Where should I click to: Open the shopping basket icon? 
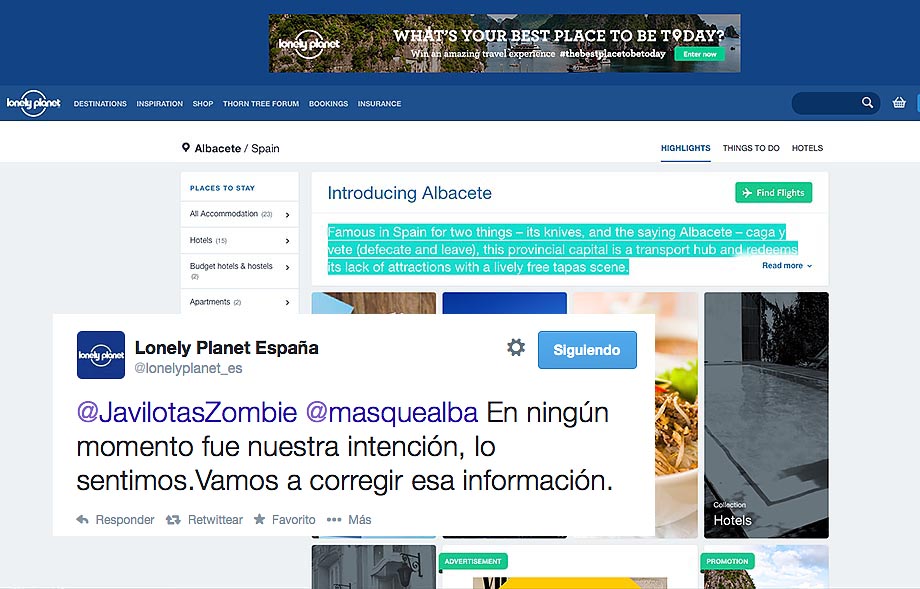pyautogui.click(x=899, y=103)
